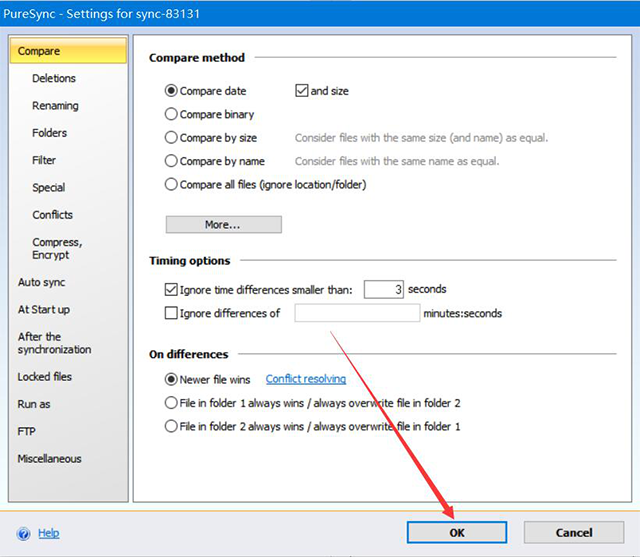The height and width of the screenshot is (557, 640).
Task: Click the seconds input field showing 3
Action: point(384,289)
